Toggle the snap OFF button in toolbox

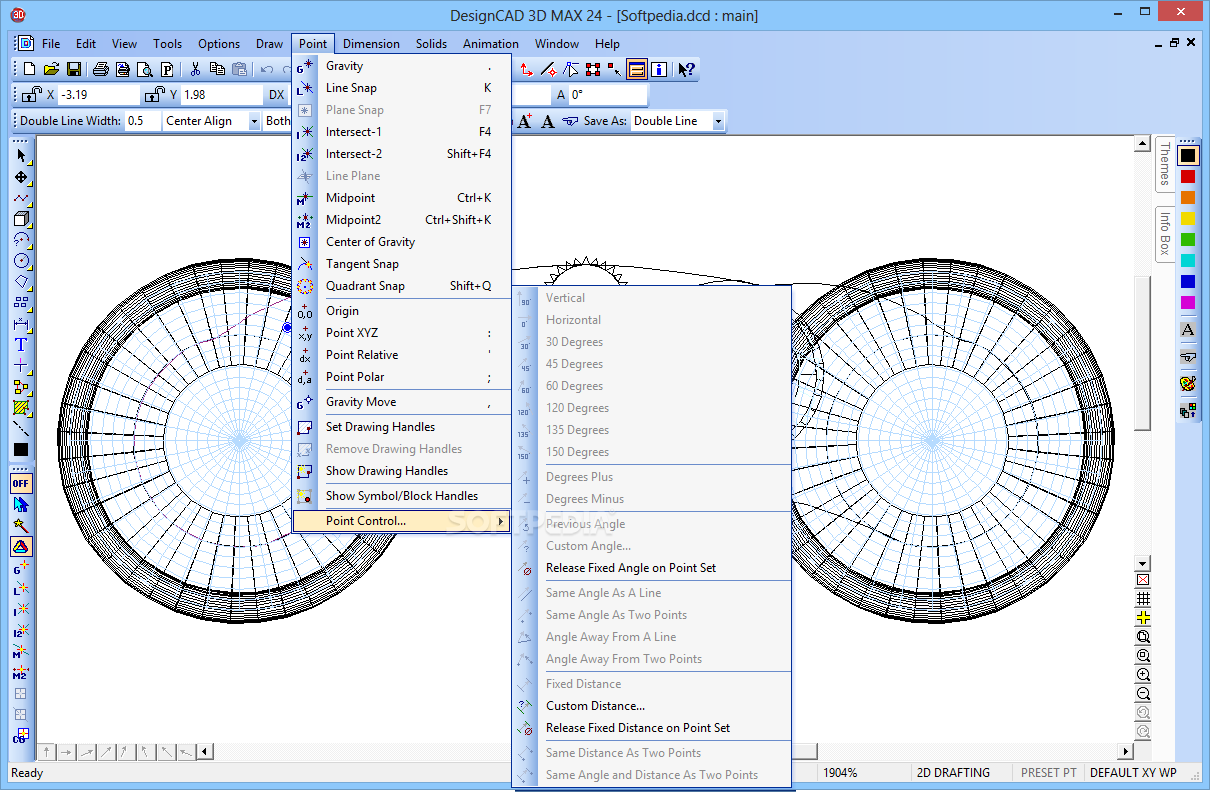[21, 483]
